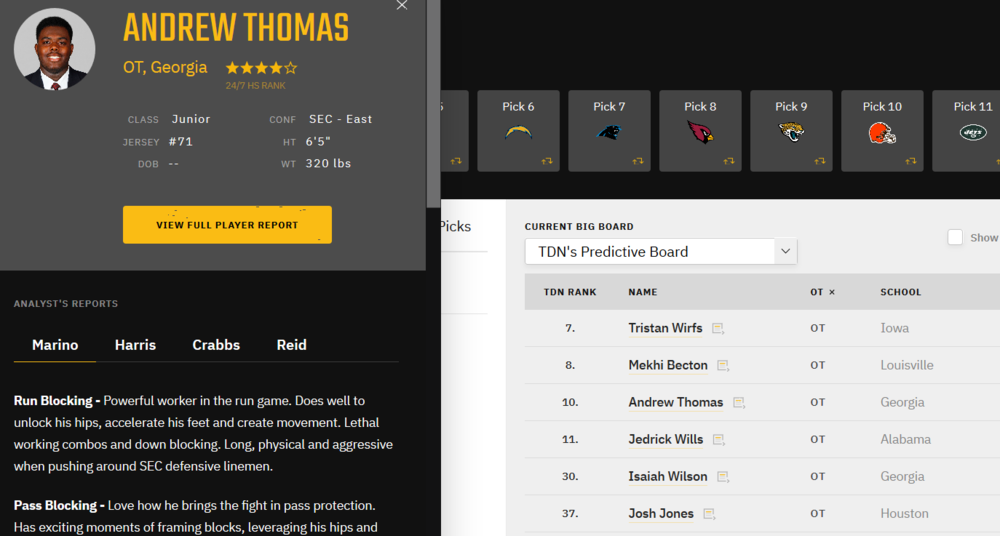Open the TDN's Predictive Board dropdown

pyautogui.click(x=661, y=251)
